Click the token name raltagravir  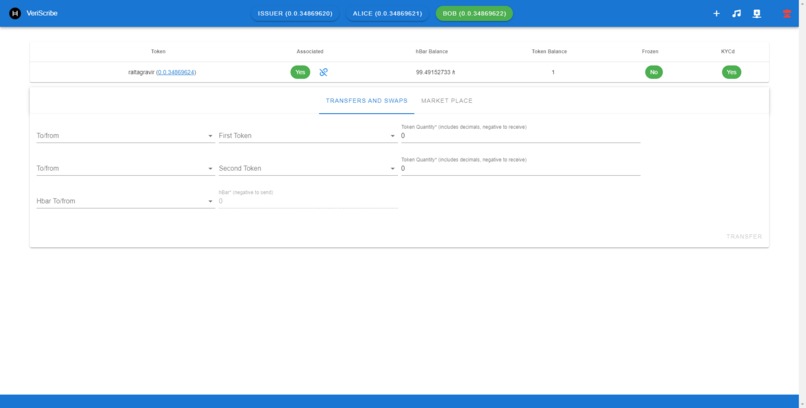pos(141,72)
